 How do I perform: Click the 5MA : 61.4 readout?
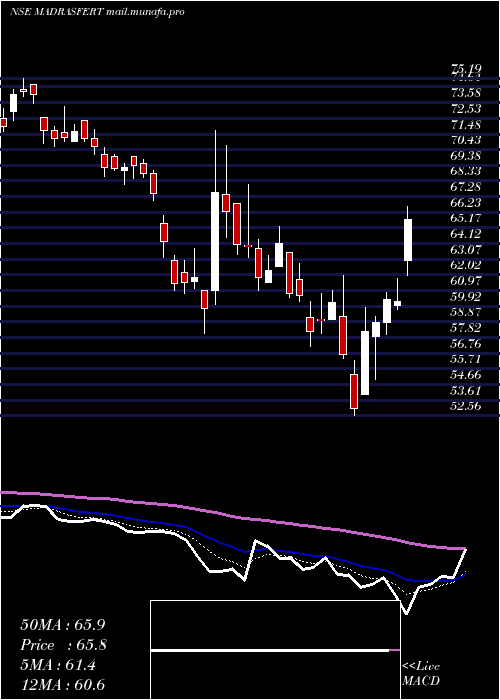[58, 666]
